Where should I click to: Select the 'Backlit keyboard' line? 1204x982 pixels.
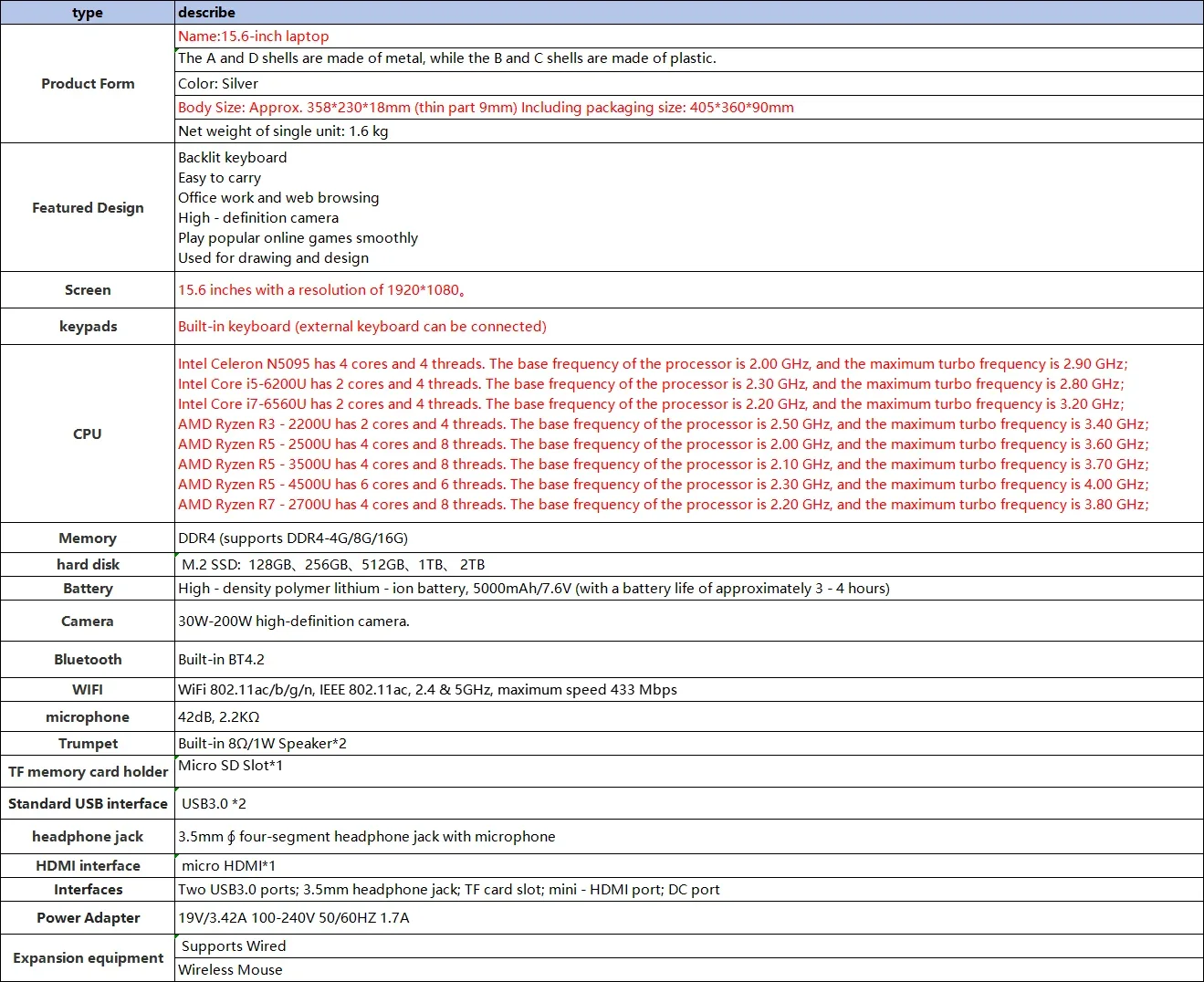pos(233,157)
